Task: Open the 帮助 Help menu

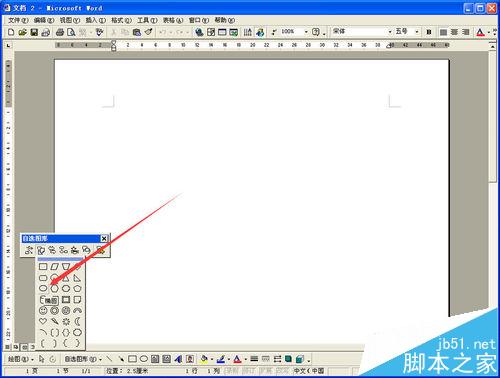Action: pyautogui.click(x=224, y=20)
